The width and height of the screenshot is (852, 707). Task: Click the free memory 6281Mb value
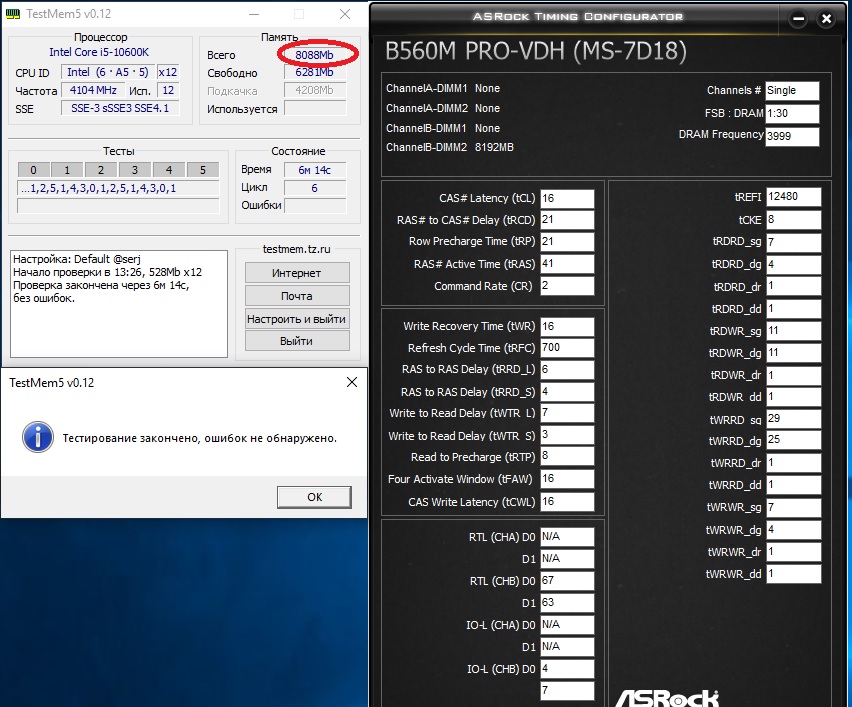click(315, 72)
